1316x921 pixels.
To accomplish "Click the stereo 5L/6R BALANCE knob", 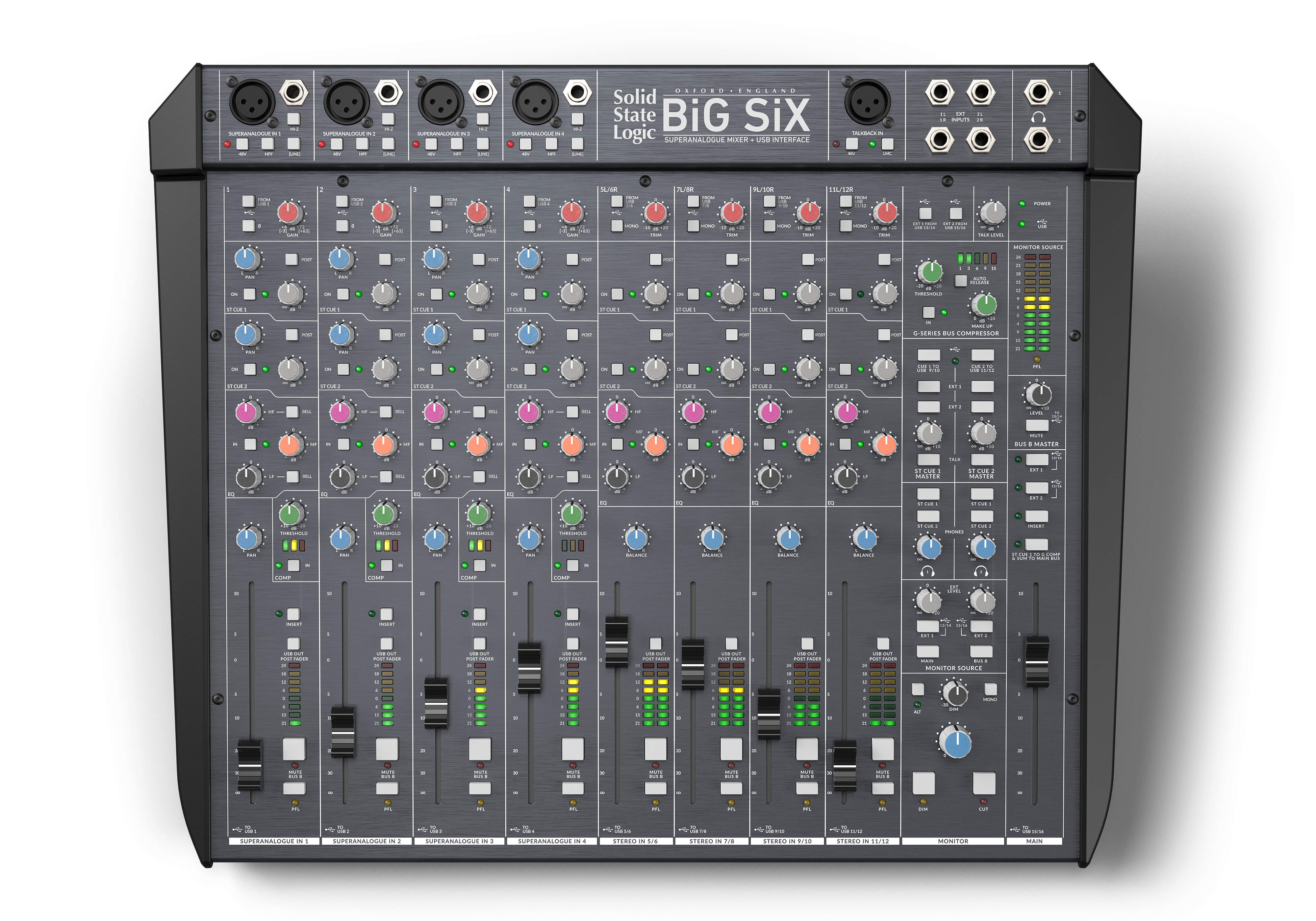I will click(636, 538).
